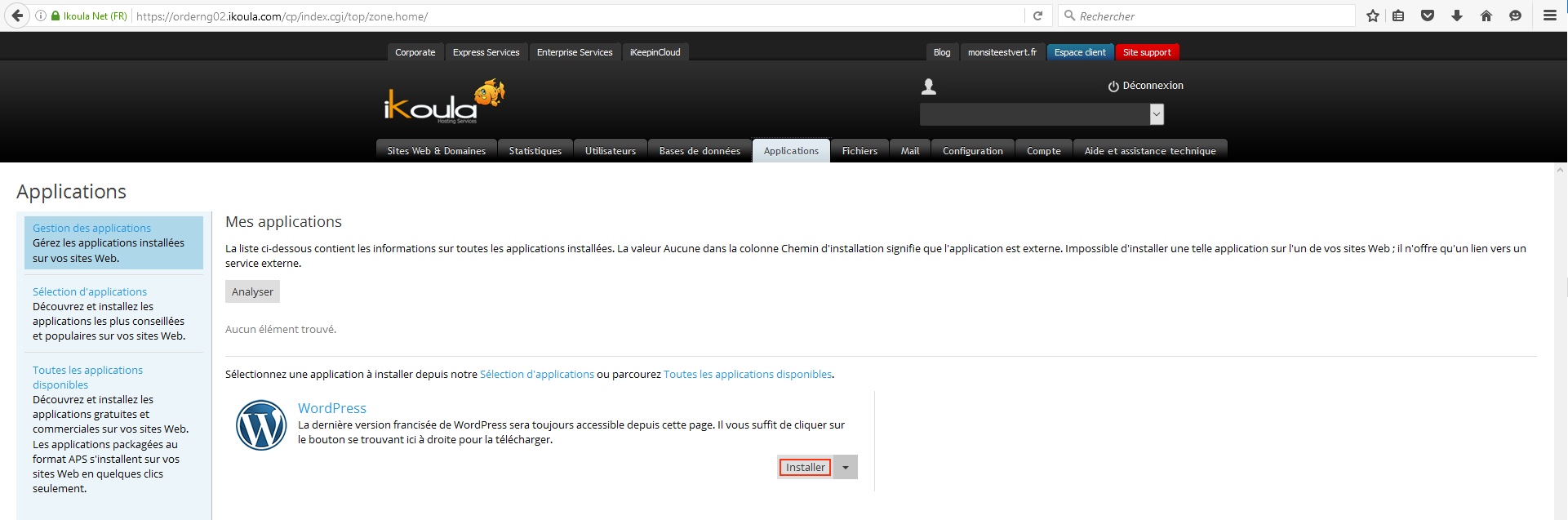Screen dimensions: 1568x520
Task: Expand the account selector dropdown
Action: click(x=1156, y=114)
